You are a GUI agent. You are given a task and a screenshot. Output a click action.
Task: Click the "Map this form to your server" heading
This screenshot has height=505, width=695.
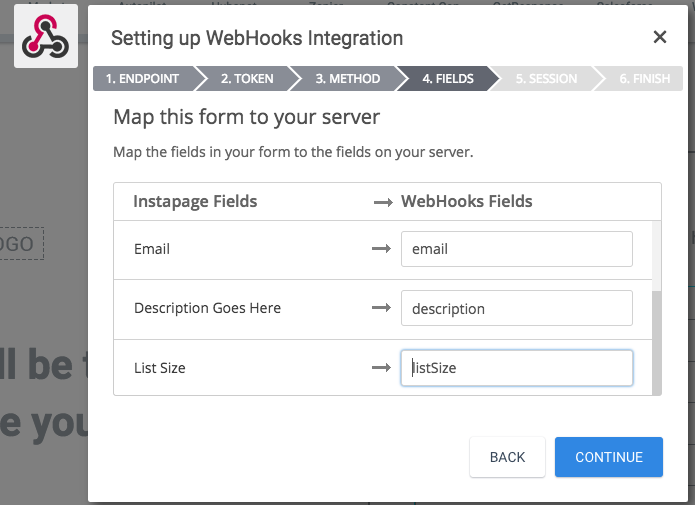coord(246,117)
